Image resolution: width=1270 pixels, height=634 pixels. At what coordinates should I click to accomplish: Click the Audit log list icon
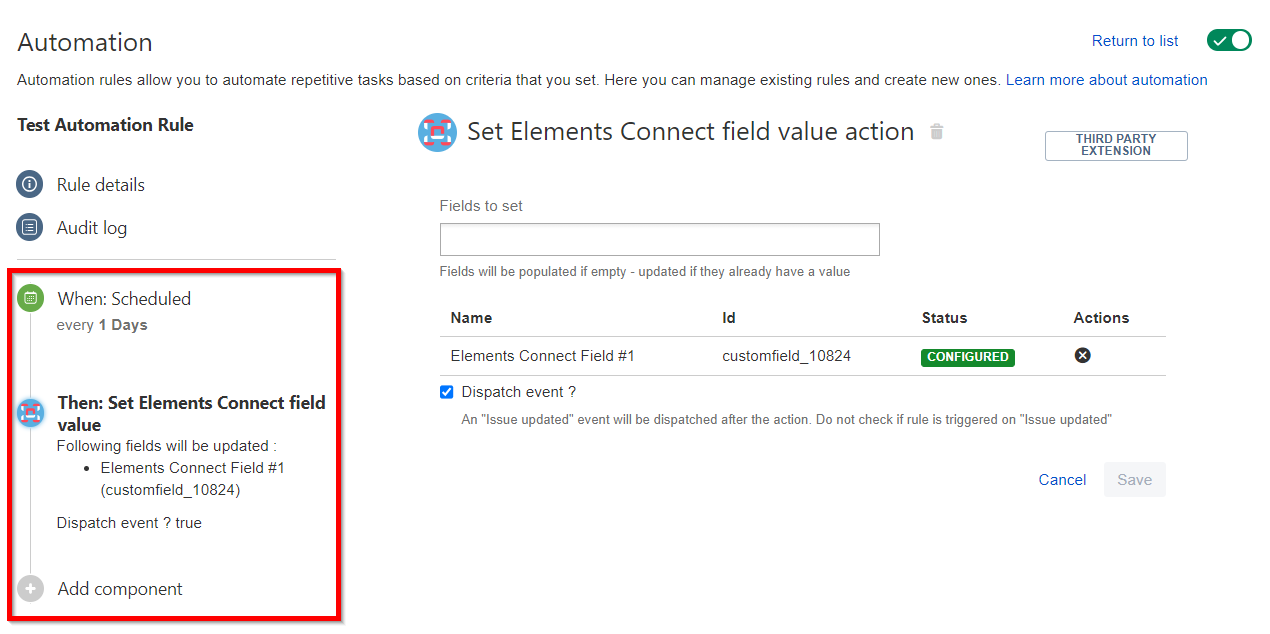tap(30, 228)
